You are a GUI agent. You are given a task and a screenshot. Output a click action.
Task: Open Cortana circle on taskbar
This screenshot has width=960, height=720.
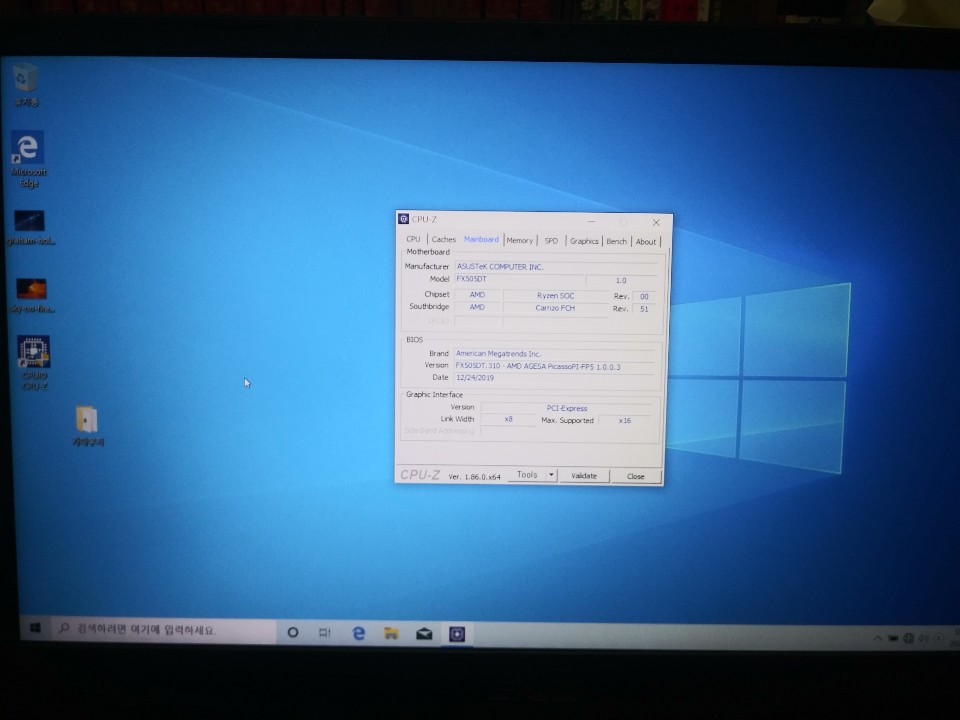click(x=293, y=632)
